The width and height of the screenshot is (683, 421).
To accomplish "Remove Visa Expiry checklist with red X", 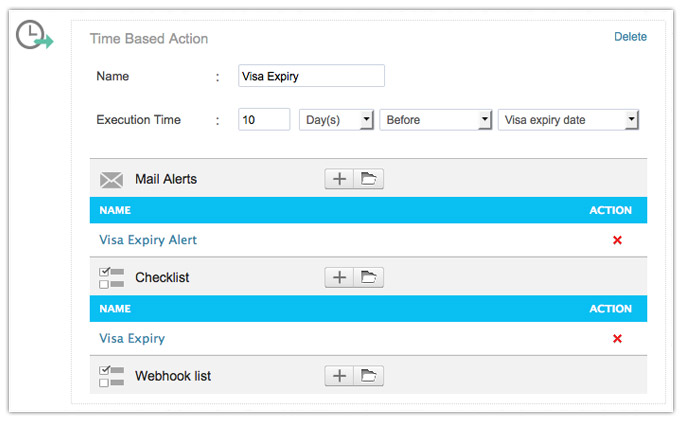I will click(x=617, y=339).
